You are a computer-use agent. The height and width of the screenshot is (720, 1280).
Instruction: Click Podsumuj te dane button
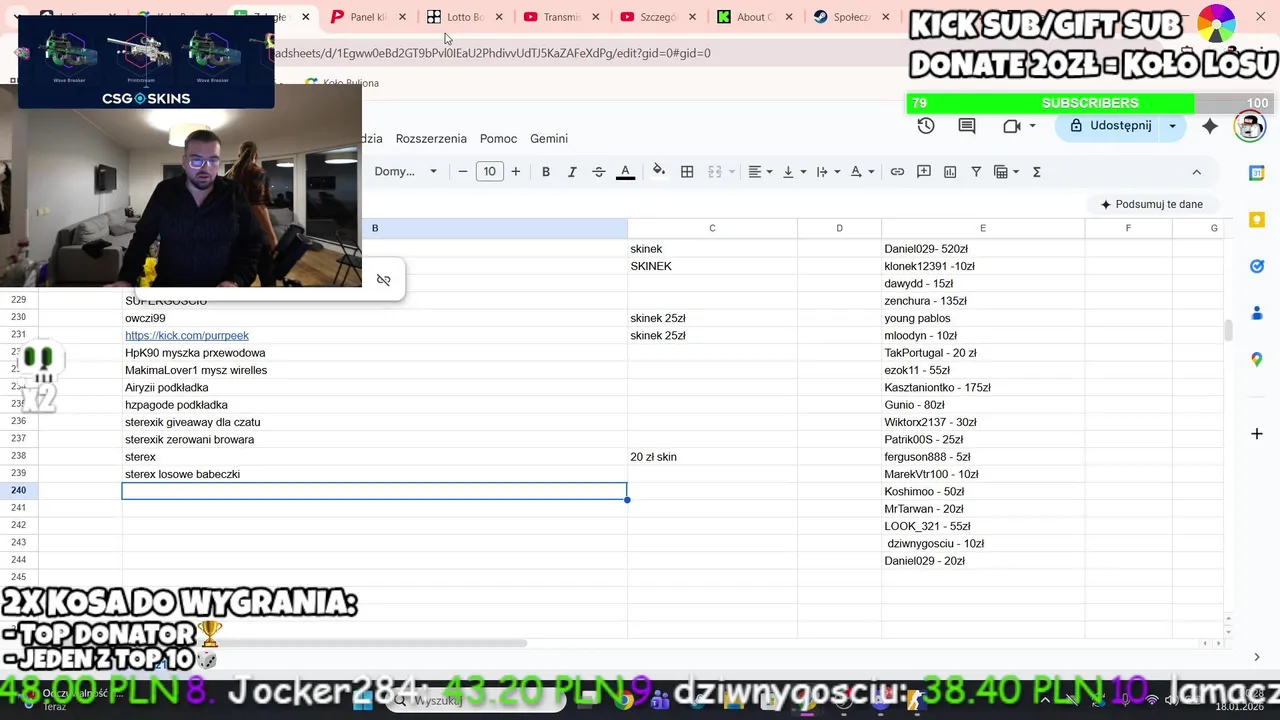(x=1151, y=204)
